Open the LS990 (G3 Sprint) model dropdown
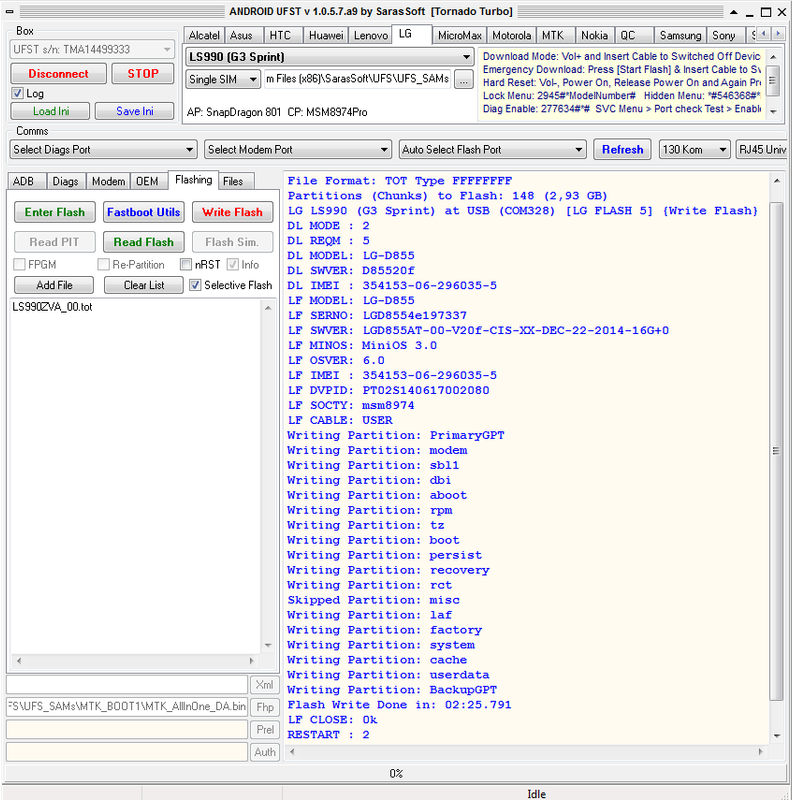792x800 pixels. click(329, 57)
